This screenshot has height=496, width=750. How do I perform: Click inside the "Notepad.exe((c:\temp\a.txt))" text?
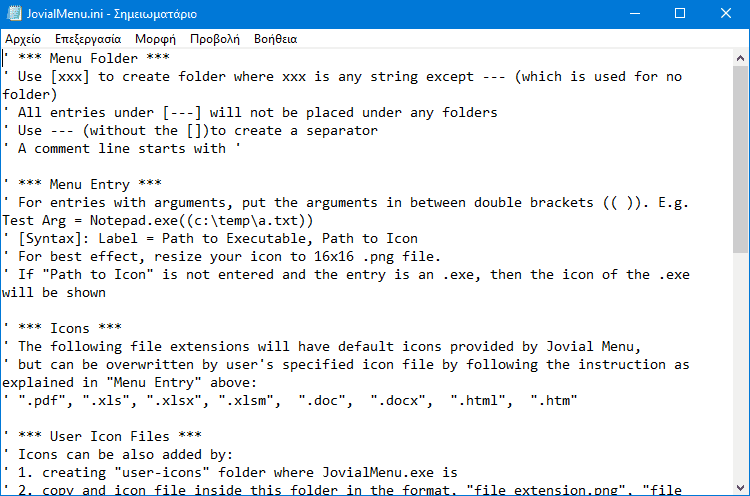coord(201,220)
